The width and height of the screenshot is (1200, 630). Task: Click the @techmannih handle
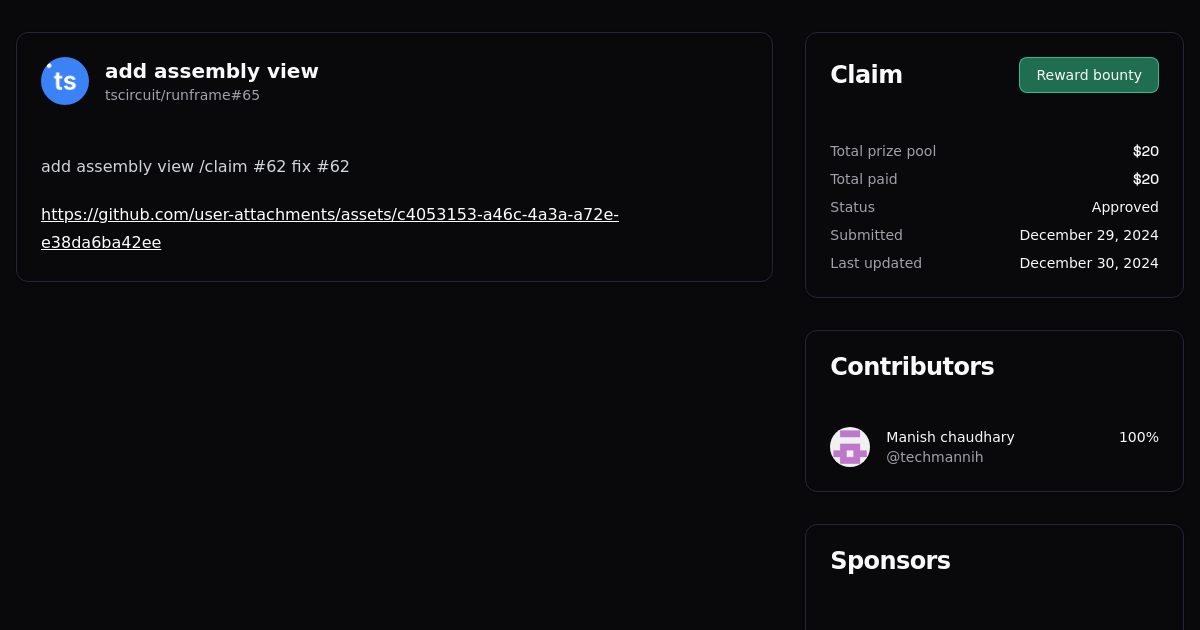[x=934, y=457]
